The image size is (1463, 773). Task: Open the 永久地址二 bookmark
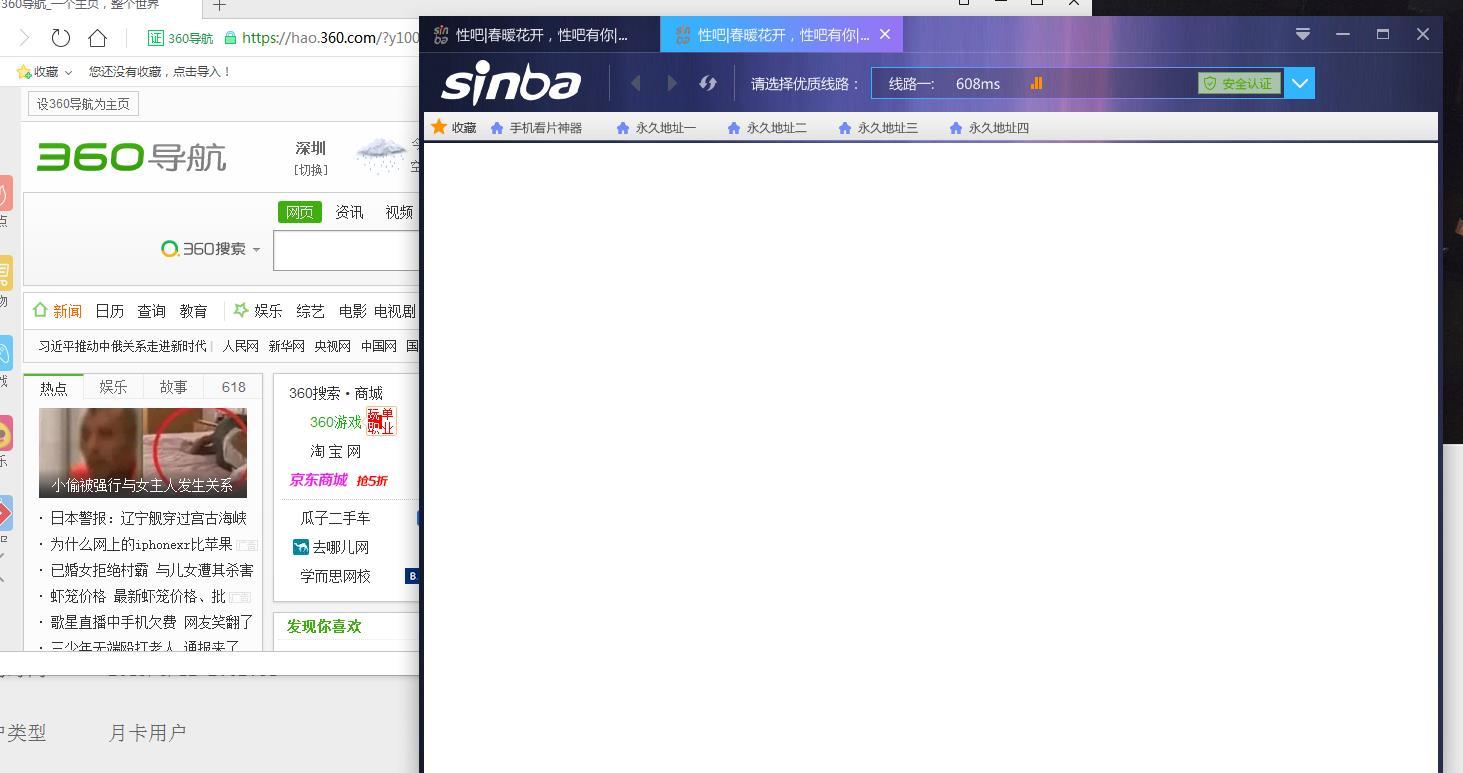pos(767,128)
